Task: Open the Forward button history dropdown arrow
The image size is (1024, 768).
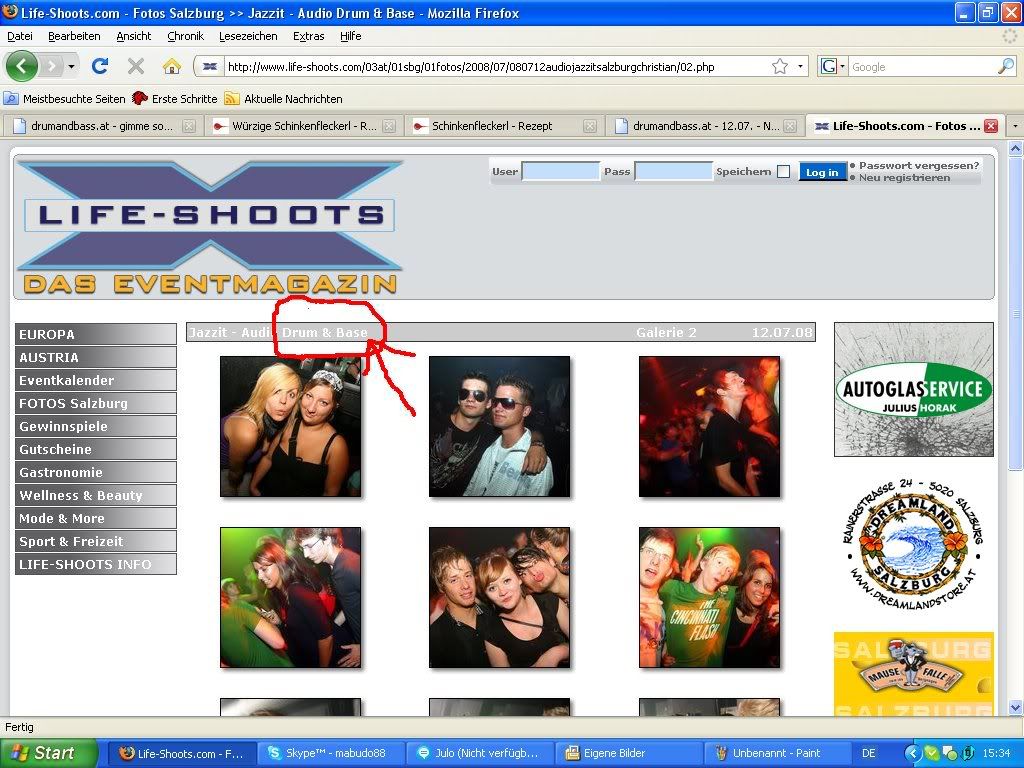Action: (x=71, y=66)
